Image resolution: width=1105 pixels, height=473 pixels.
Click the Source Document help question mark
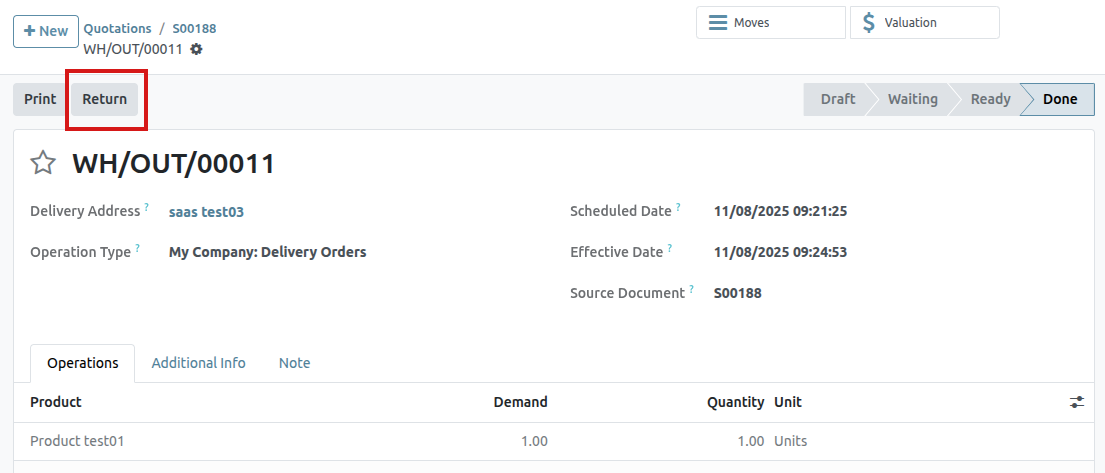pos(691,290)
